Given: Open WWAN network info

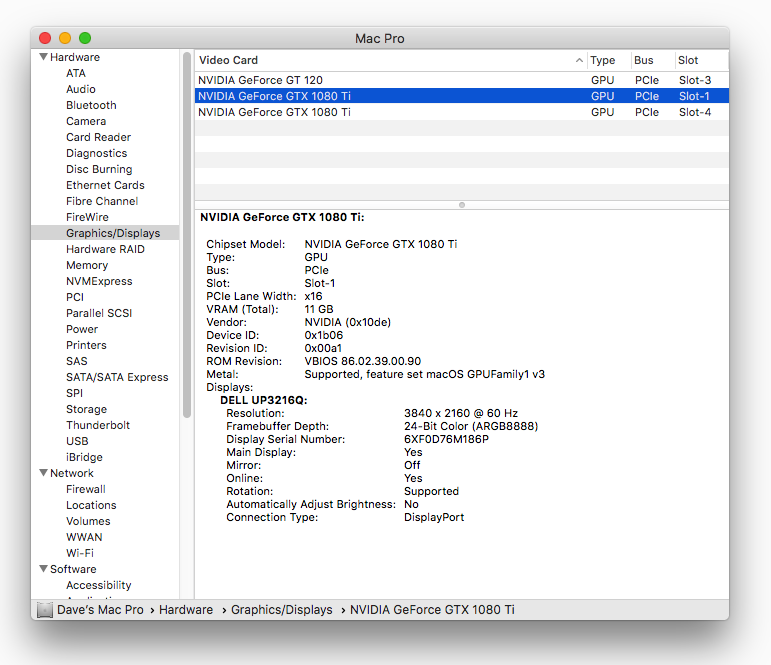Looking at the screenshot, I should pos(84,537).
